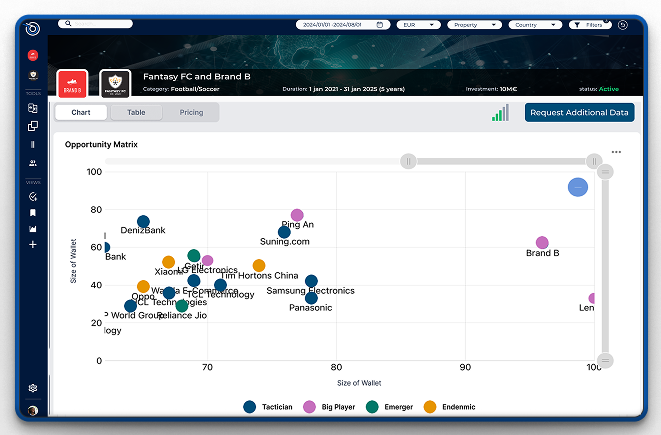The width and height of the screenshot is (661, 435).
Task: Switch to the Table tab
Action: click(x=136, y=113)
